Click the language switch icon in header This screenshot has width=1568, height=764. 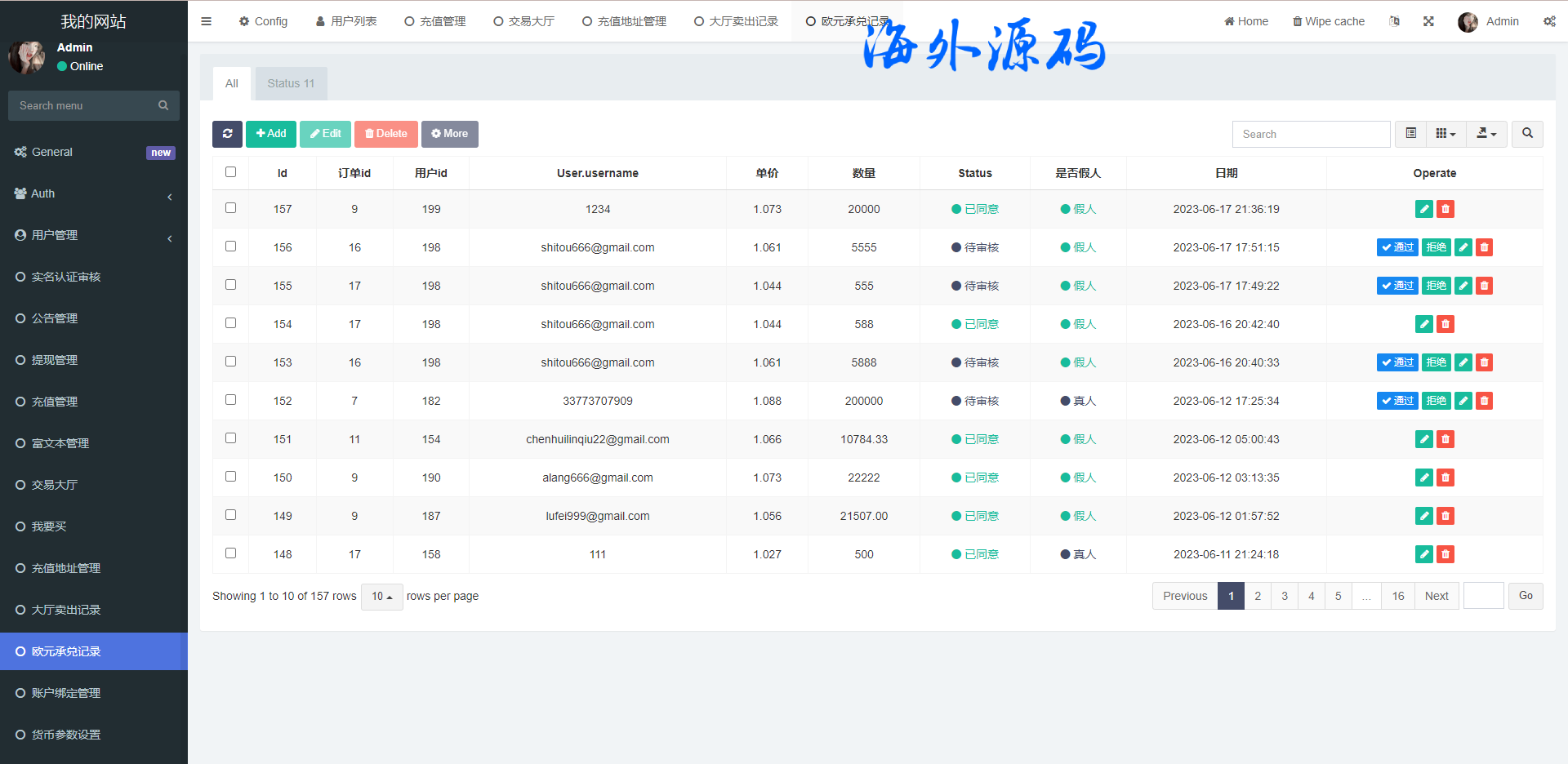tap(1394, 21)
